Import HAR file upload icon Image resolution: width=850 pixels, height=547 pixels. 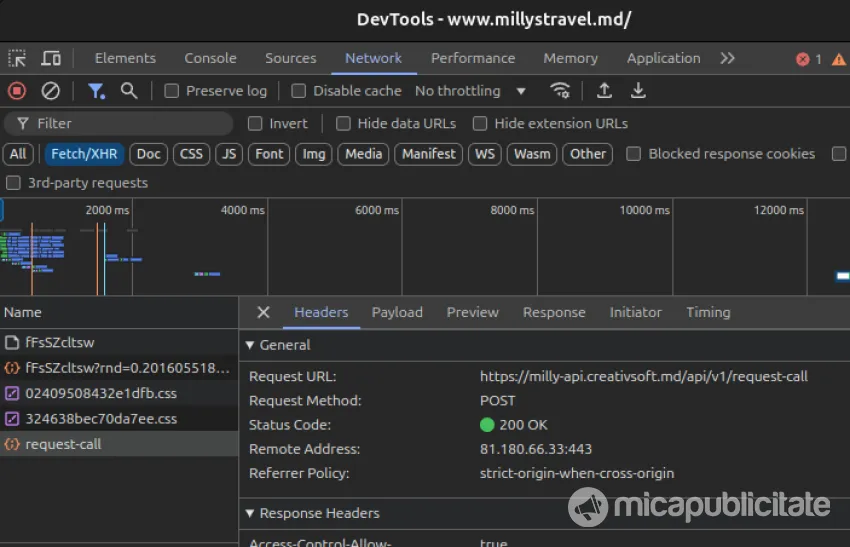click(604, 91)
